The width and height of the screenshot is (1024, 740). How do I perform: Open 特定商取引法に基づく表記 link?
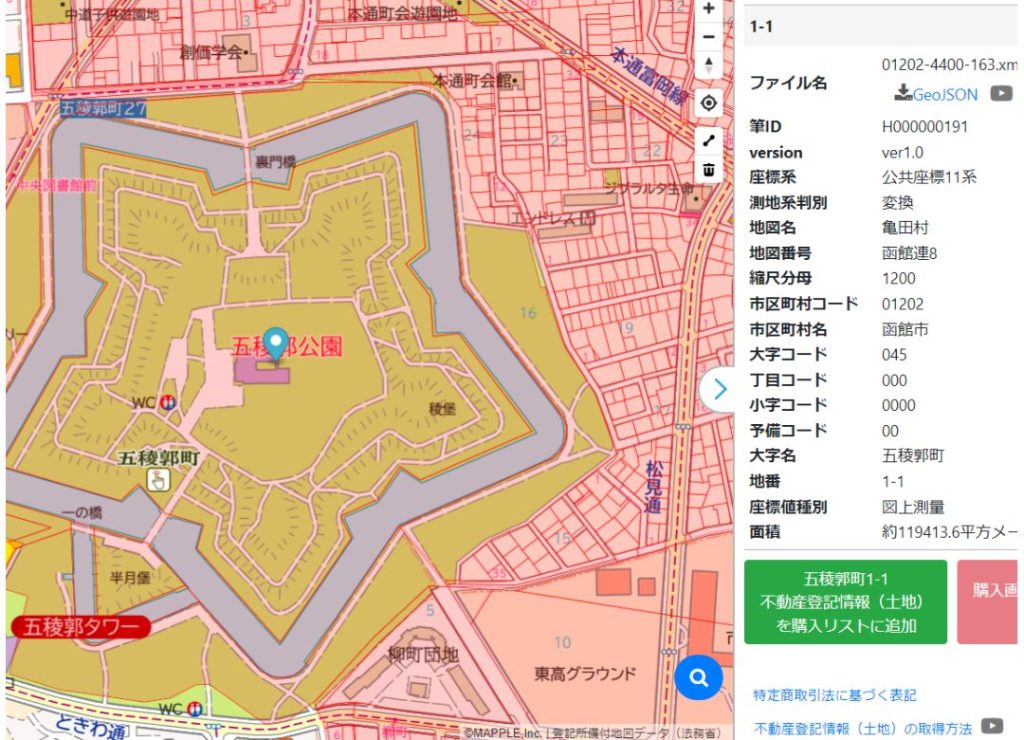pyautogui.click(x=834, y=695)
